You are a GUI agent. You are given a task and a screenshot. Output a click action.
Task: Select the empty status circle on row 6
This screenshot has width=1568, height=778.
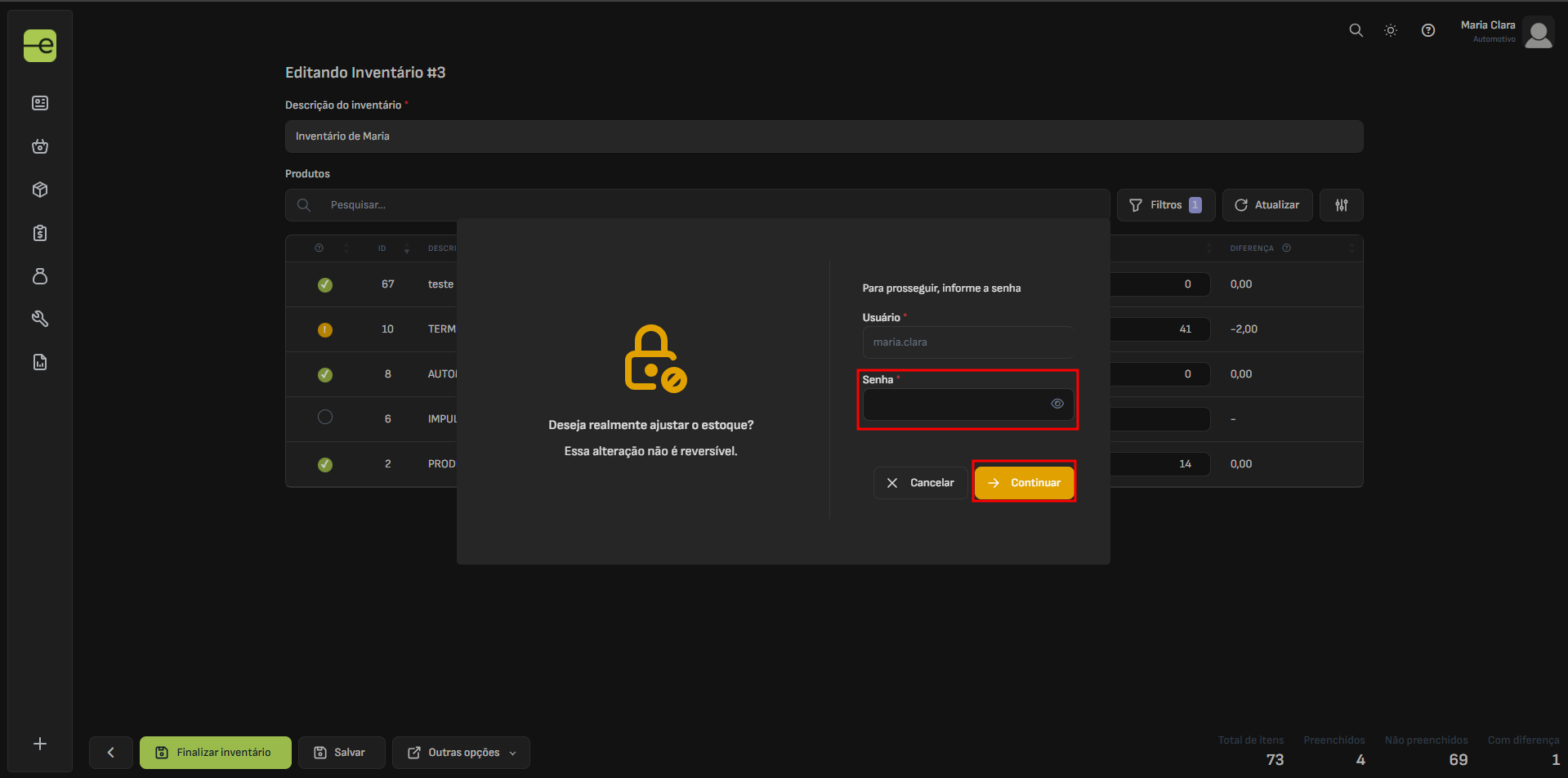point(325,418)
